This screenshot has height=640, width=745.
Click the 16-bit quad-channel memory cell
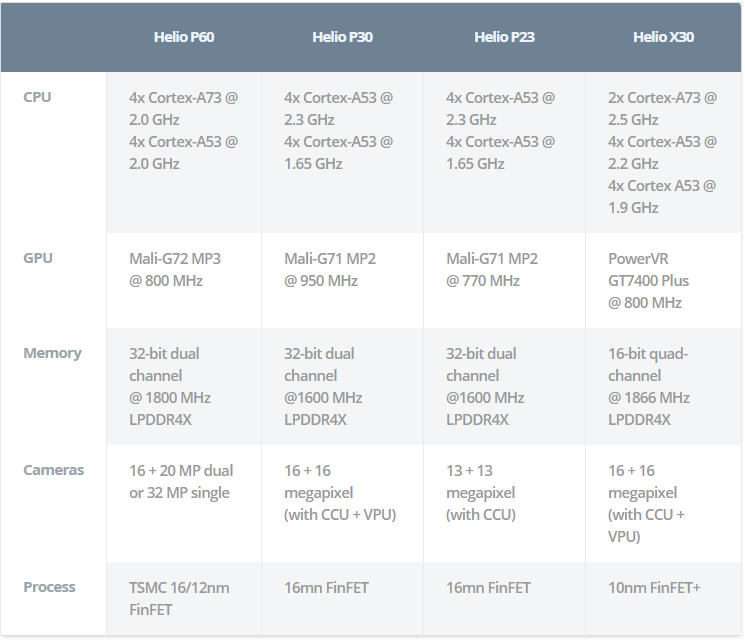click(x=663, y=386)
